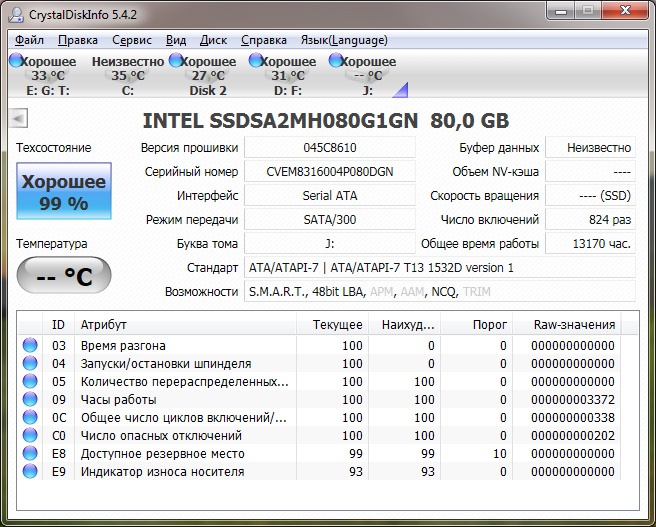
Task: Click the rotation speed field ---- (SSD)
Action: pos(590,195)
